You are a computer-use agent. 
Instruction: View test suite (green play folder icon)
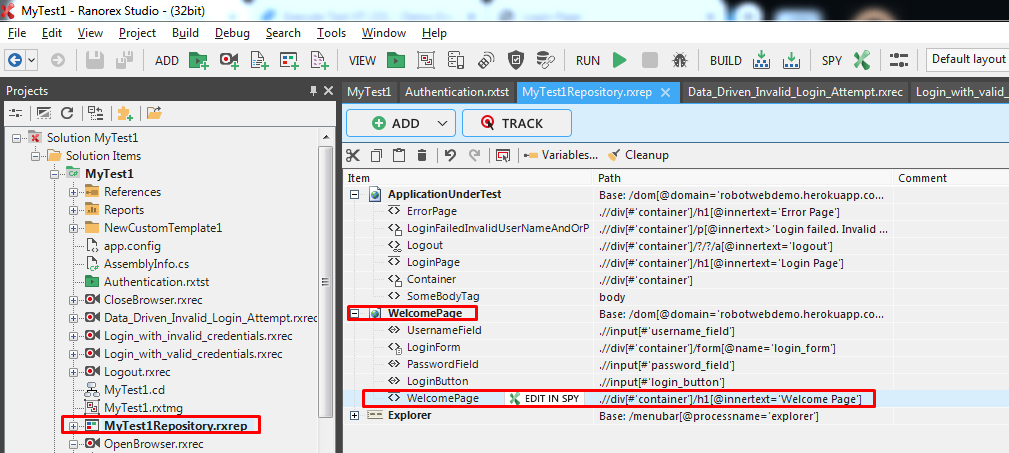(396, 60)
